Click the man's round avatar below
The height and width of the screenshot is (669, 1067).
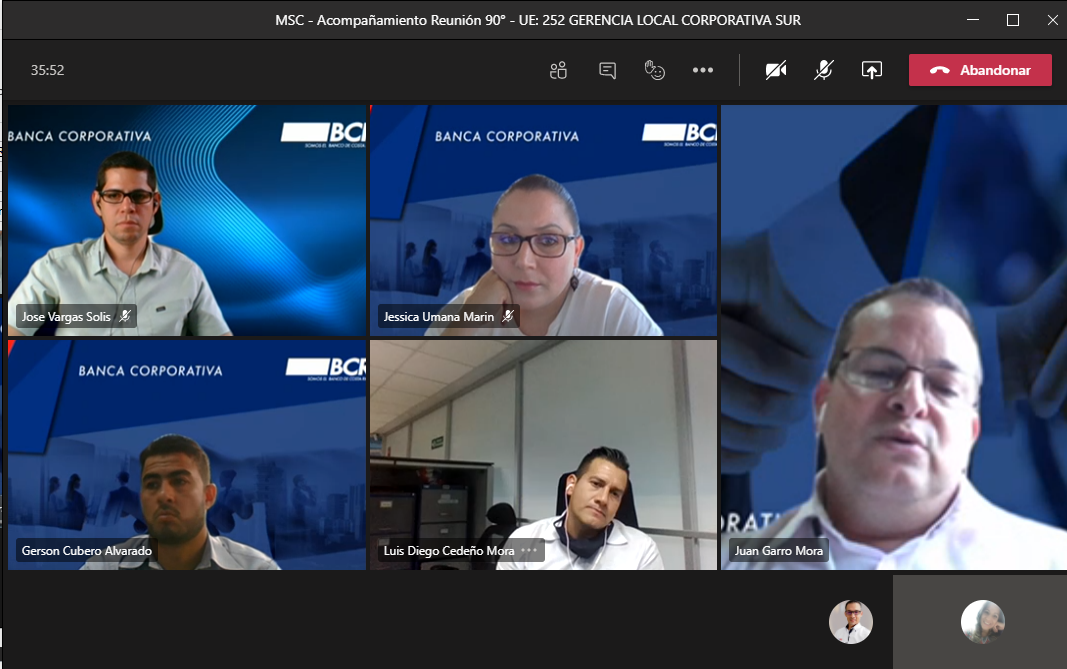851,621
